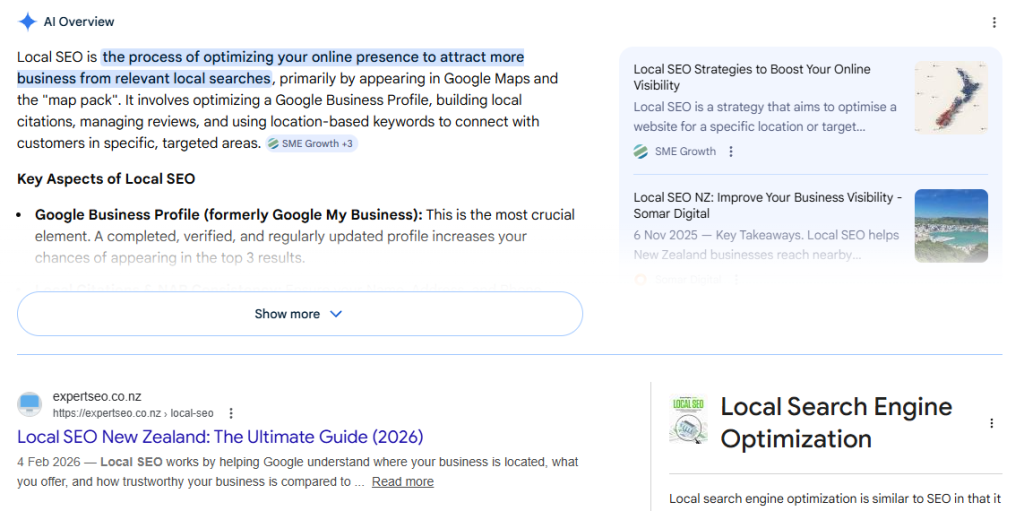Viewport: 1024px width, 511px height.
Task: Click the SME Growth source name in card
Action: (685, 152)
